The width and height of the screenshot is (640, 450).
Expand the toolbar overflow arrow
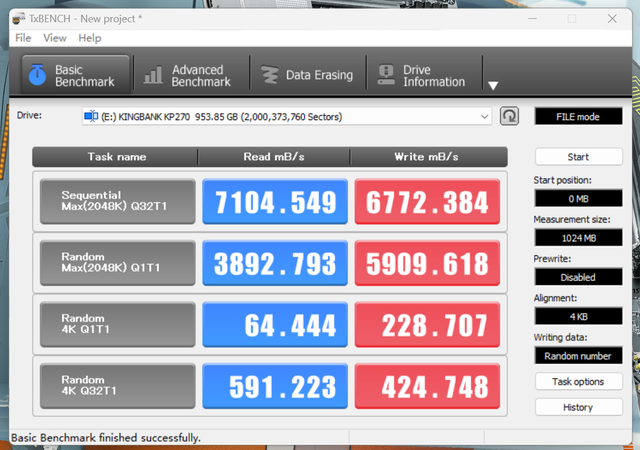(x=493, y=86)
